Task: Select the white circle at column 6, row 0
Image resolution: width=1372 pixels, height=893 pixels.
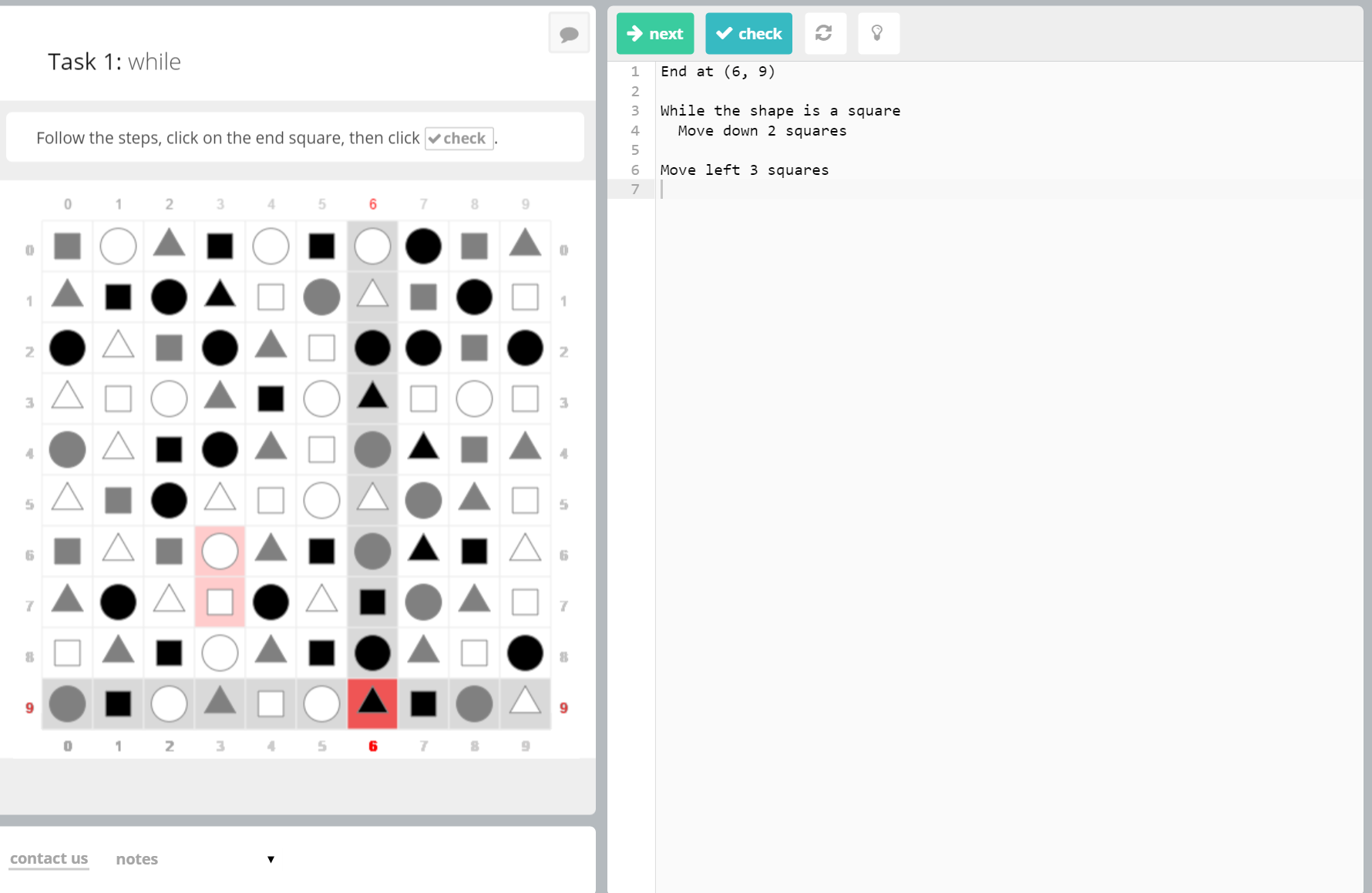Action: pyautogui.click(x=372, y=247)
